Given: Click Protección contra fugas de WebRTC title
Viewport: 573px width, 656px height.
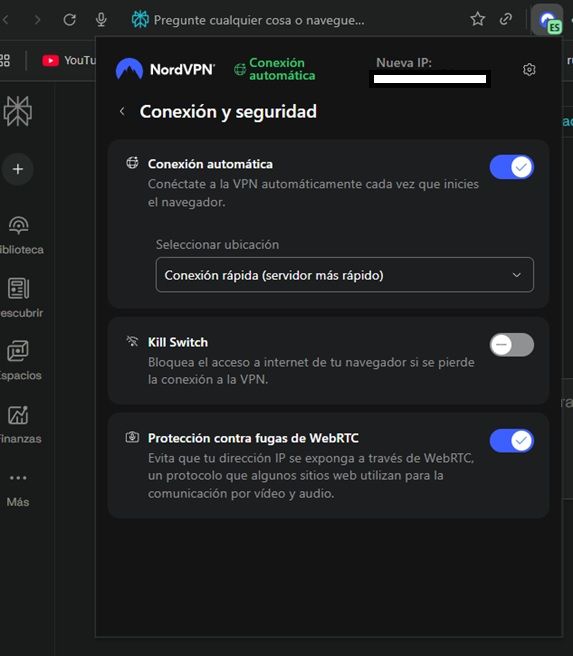Looking at the screenshot, I should [x=253, y=438].
